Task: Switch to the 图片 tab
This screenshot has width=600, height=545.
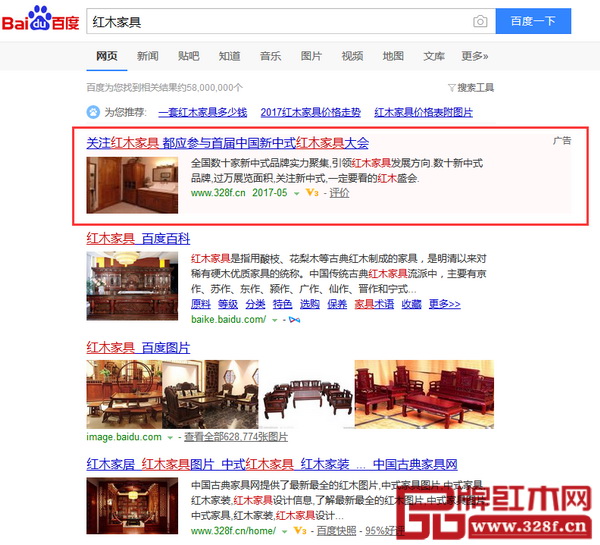Action: [311, 56]
